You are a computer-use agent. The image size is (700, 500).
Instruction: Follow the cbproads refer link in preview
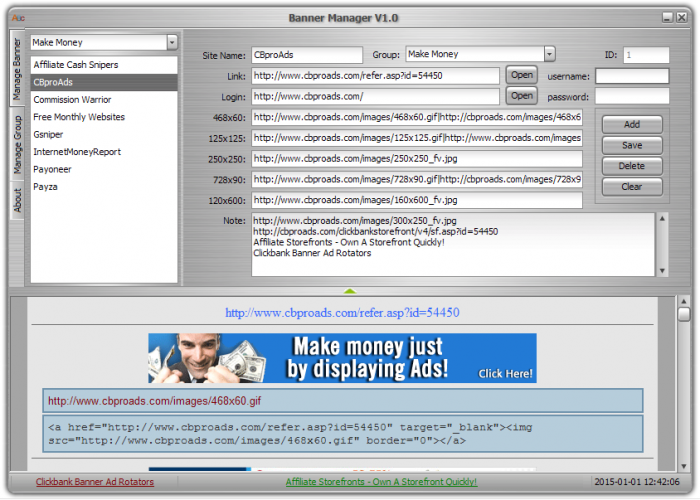pyautogui.click(x=342, y=312)
